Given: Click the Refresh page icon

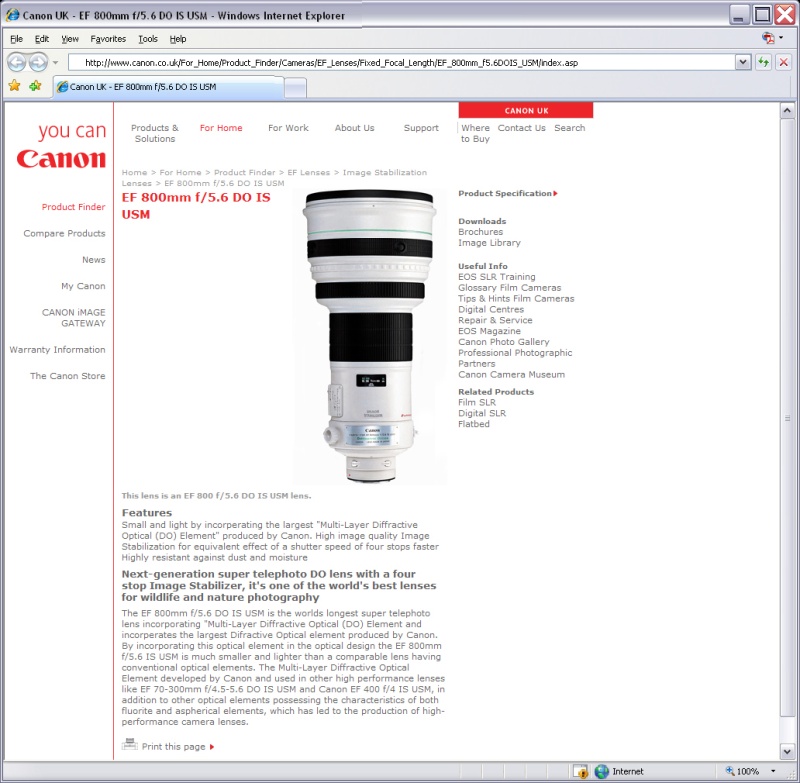Looking at the screenshot, I should (x=764, y=62).
